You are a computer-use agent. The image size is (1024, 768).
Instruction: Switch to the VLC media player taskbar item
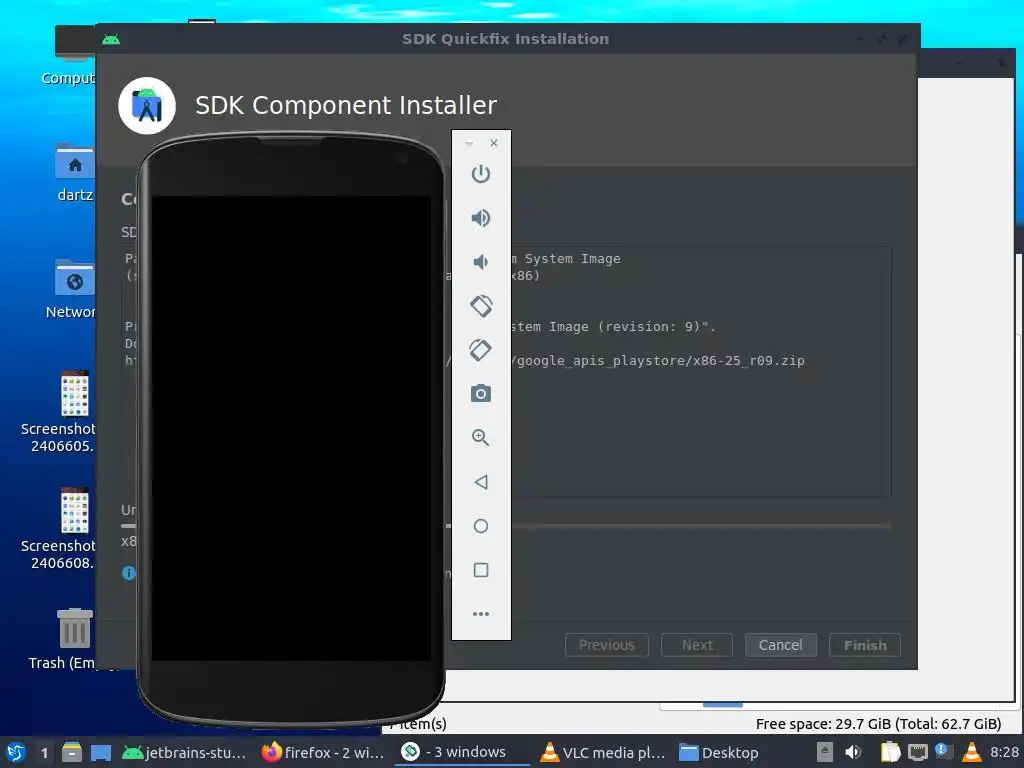(x=602, y=752)
